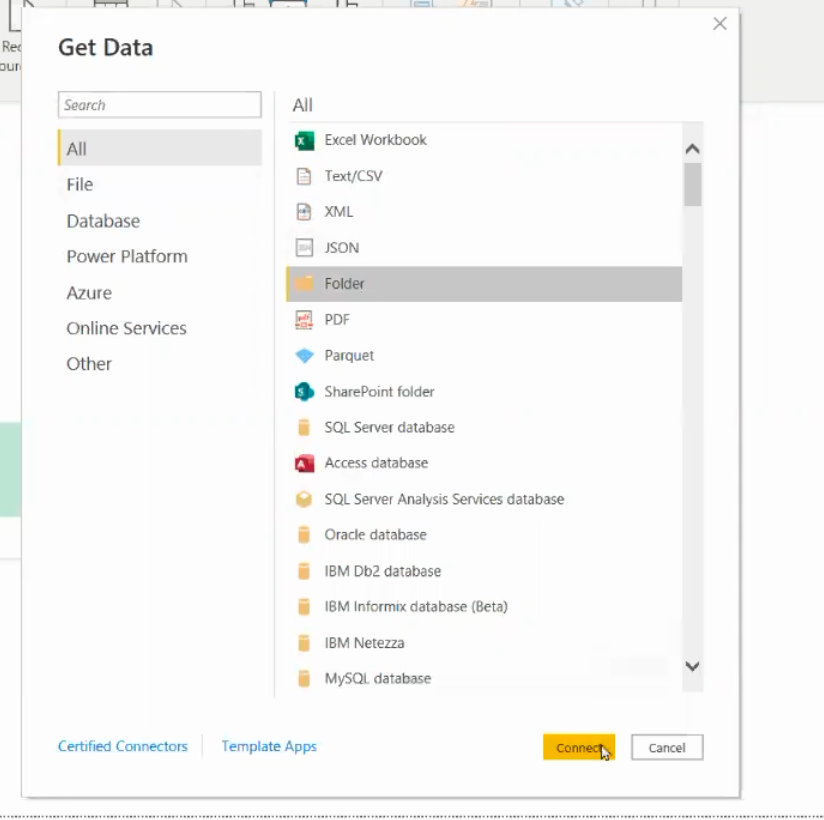Select the Text/CSV label
This screenshot has height=820, width=824.
click(x=353, y=176)
